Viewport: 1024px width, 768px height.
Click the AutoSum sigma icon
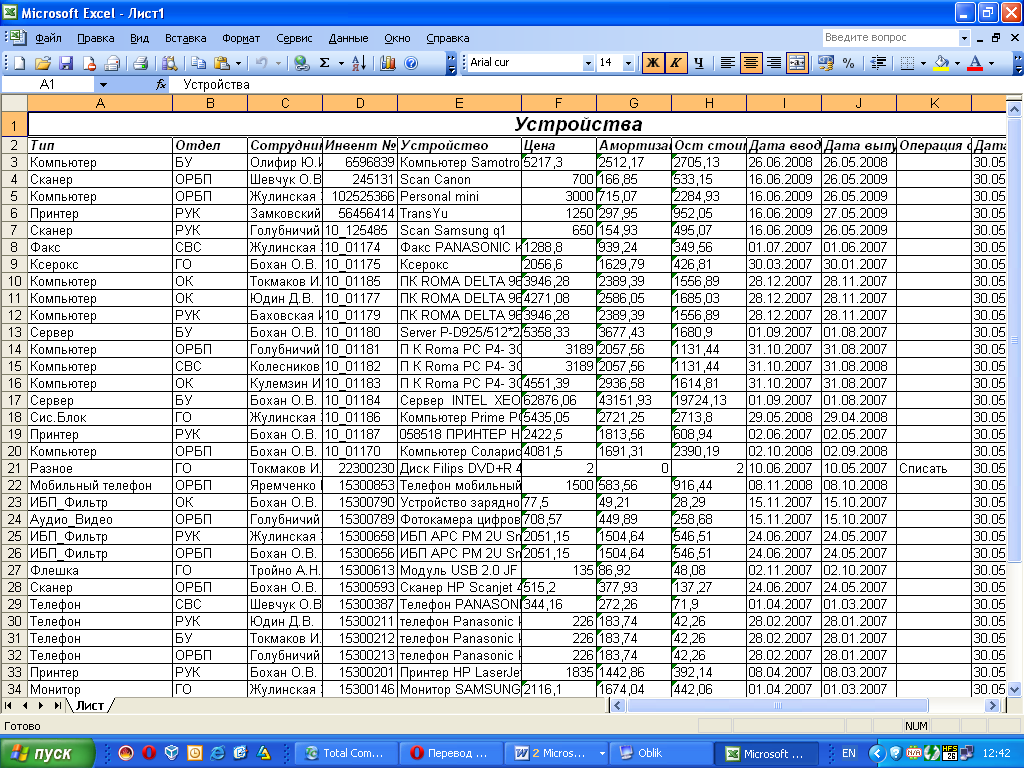(x=325, y=63)
